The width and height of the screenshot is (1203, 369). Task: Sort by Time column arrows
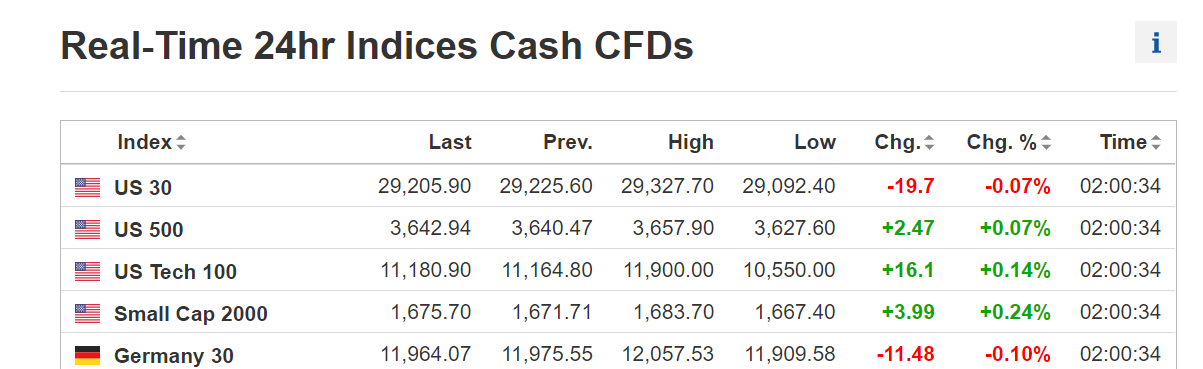point(1156,143)
